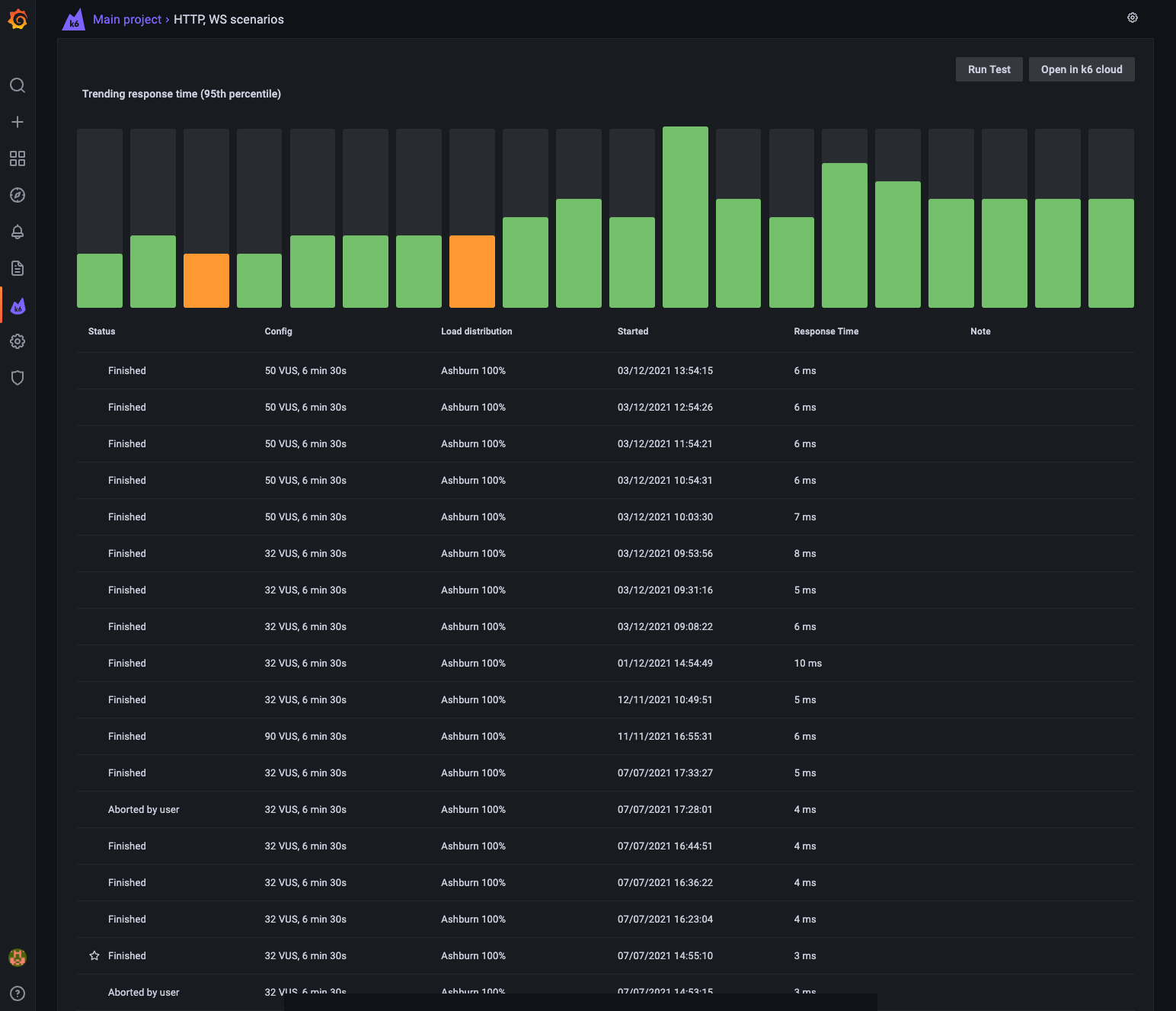The width and height of the screenshot is (1176, 1011).
Task: Open the Grafana home logo
Action: tap(18, 19)
